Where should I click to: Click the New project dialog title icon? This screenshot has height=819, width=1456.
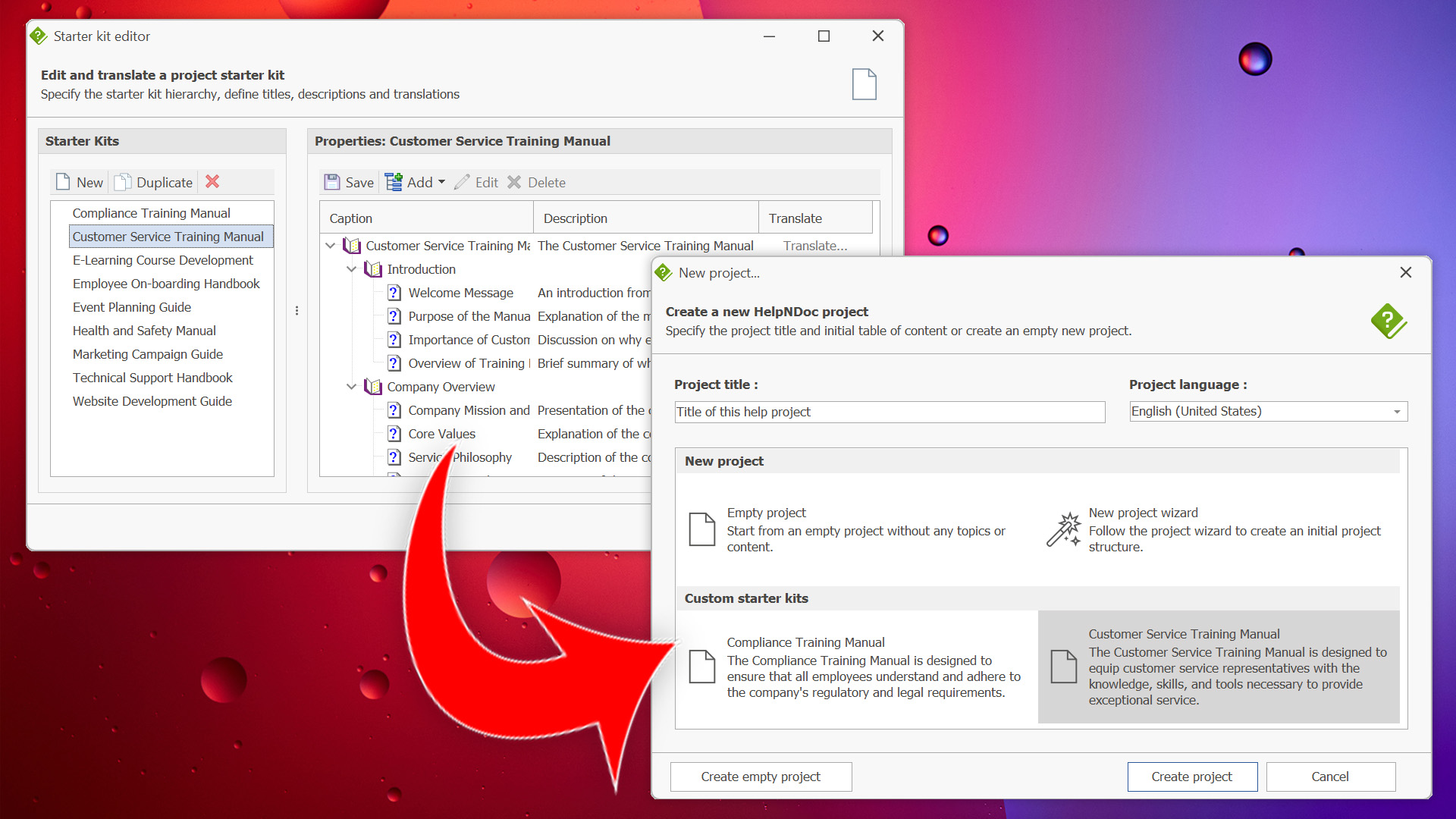(x=664, y=272)
